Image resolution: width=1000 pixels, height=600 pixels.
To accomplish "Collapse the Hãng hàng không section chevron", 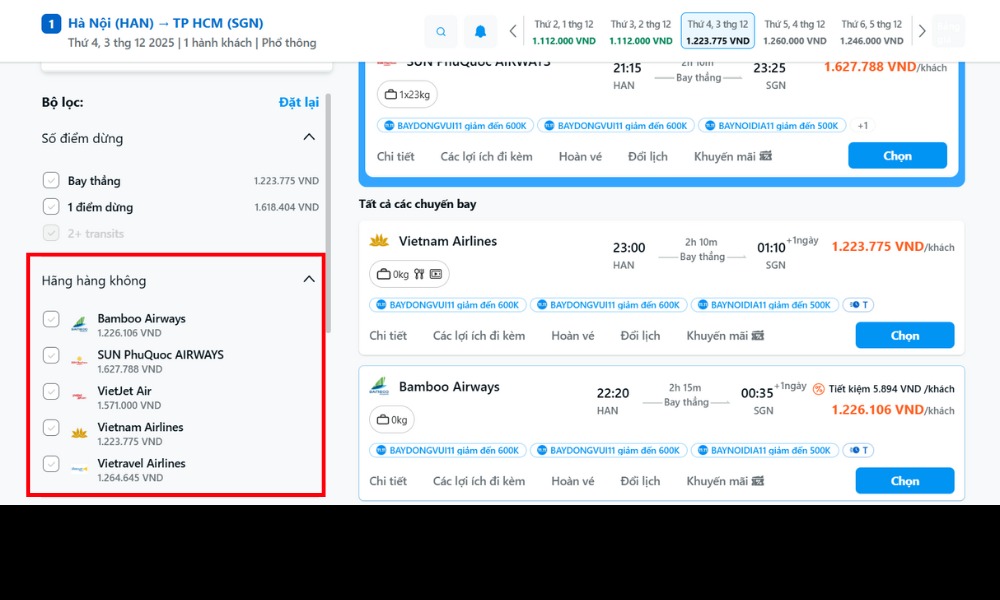I will 309,280.
